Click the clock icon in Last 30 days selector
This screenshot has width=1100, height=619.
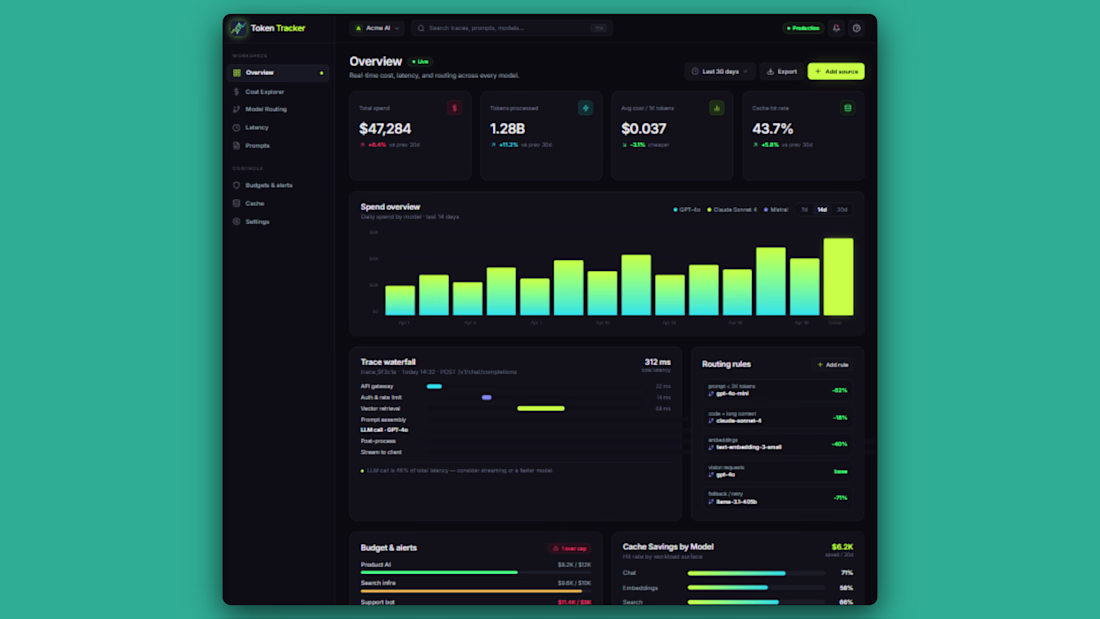click(695, 71)
